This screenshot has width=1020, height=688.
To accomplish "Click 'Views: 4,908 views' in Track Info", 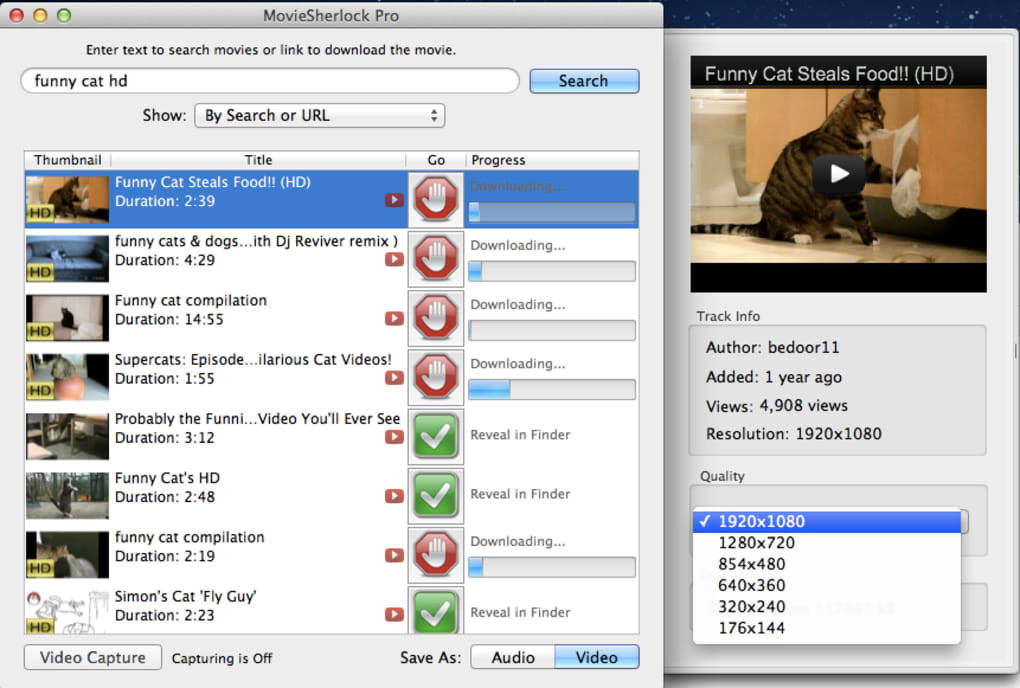I will (x=777, y=406).
